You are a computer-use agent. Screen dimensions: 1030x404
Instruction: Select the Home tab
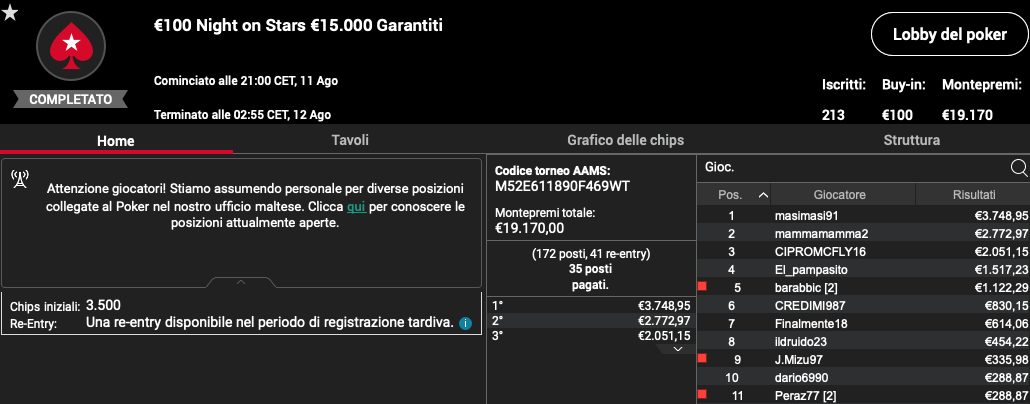tap(116, 141)
